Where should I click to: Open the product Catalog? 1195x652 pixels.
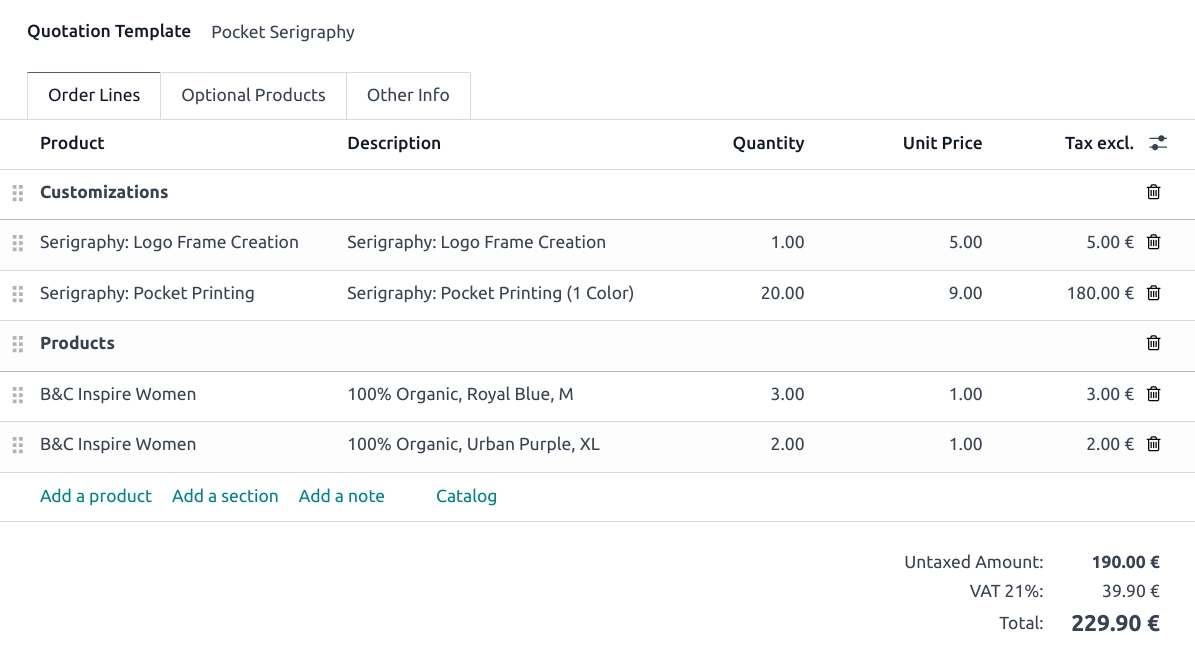[x=466, y=496]
